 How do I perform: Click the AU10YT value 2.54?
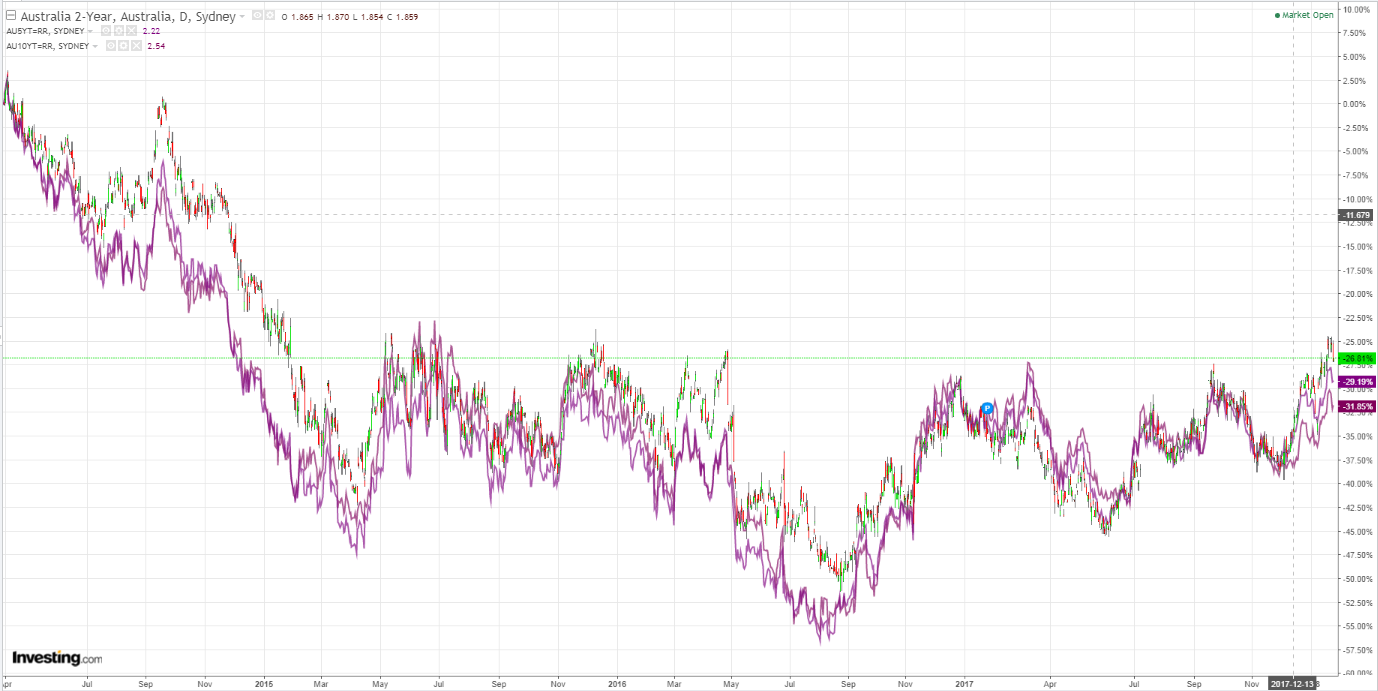tap(156, 46)
